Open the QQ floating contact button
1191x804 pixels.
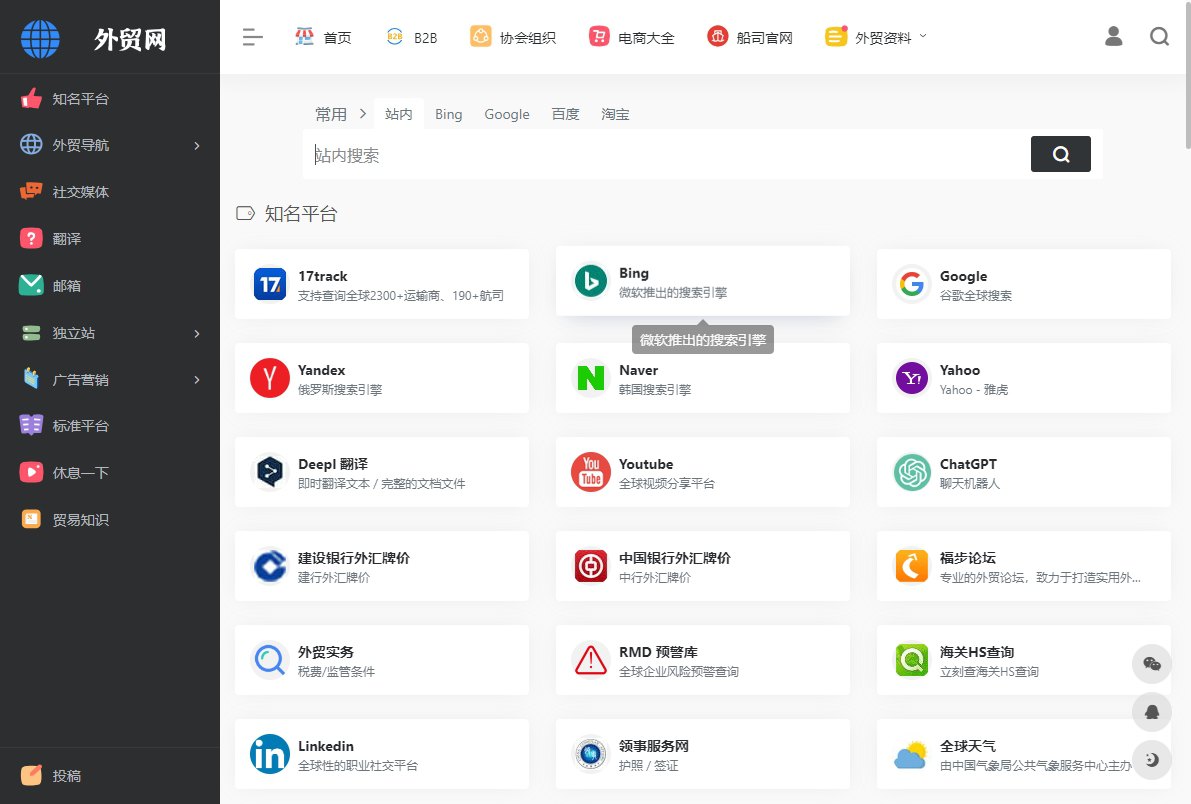pyautogui.click(x=1152, y=712)
